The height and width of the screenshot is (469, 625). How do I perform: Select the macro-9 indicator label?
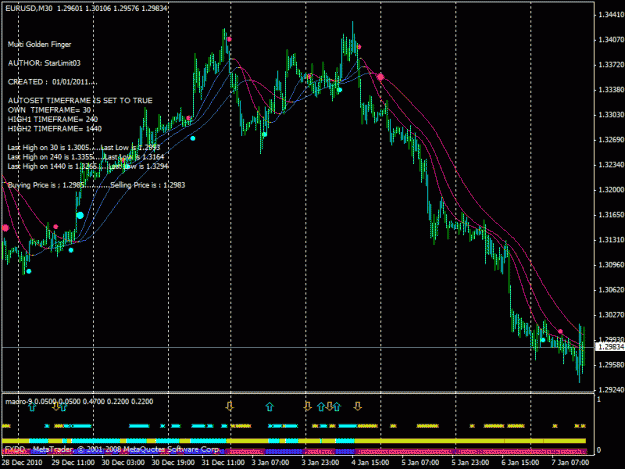tap(79, 401)
